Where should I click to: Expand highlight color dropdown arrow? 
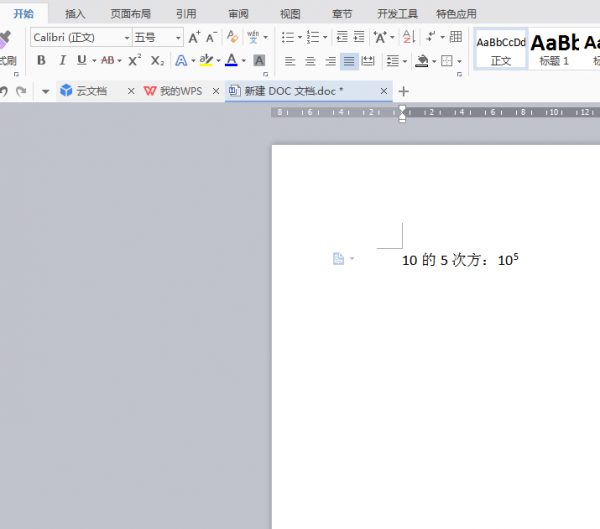(218, 61)
